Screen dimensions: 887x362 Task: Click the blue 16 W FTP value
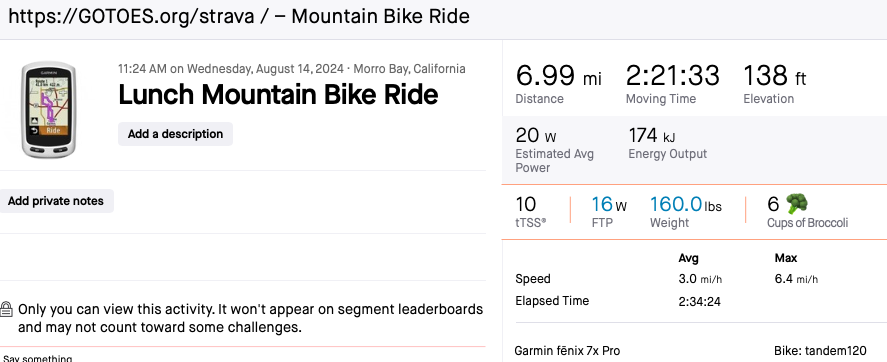click(x=609, y=204)
